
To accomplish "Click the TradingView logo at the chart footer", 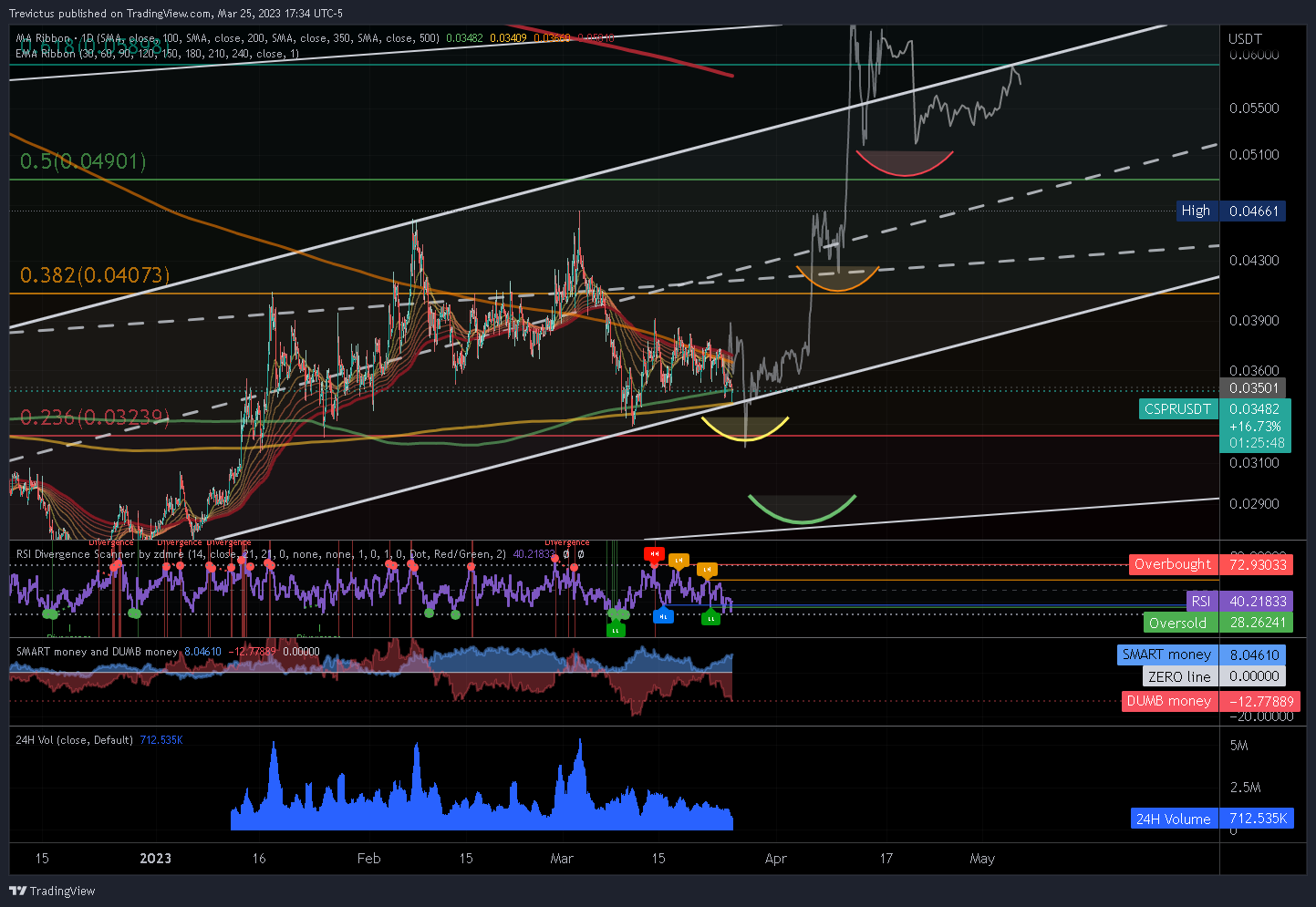I will coord(52,891).
